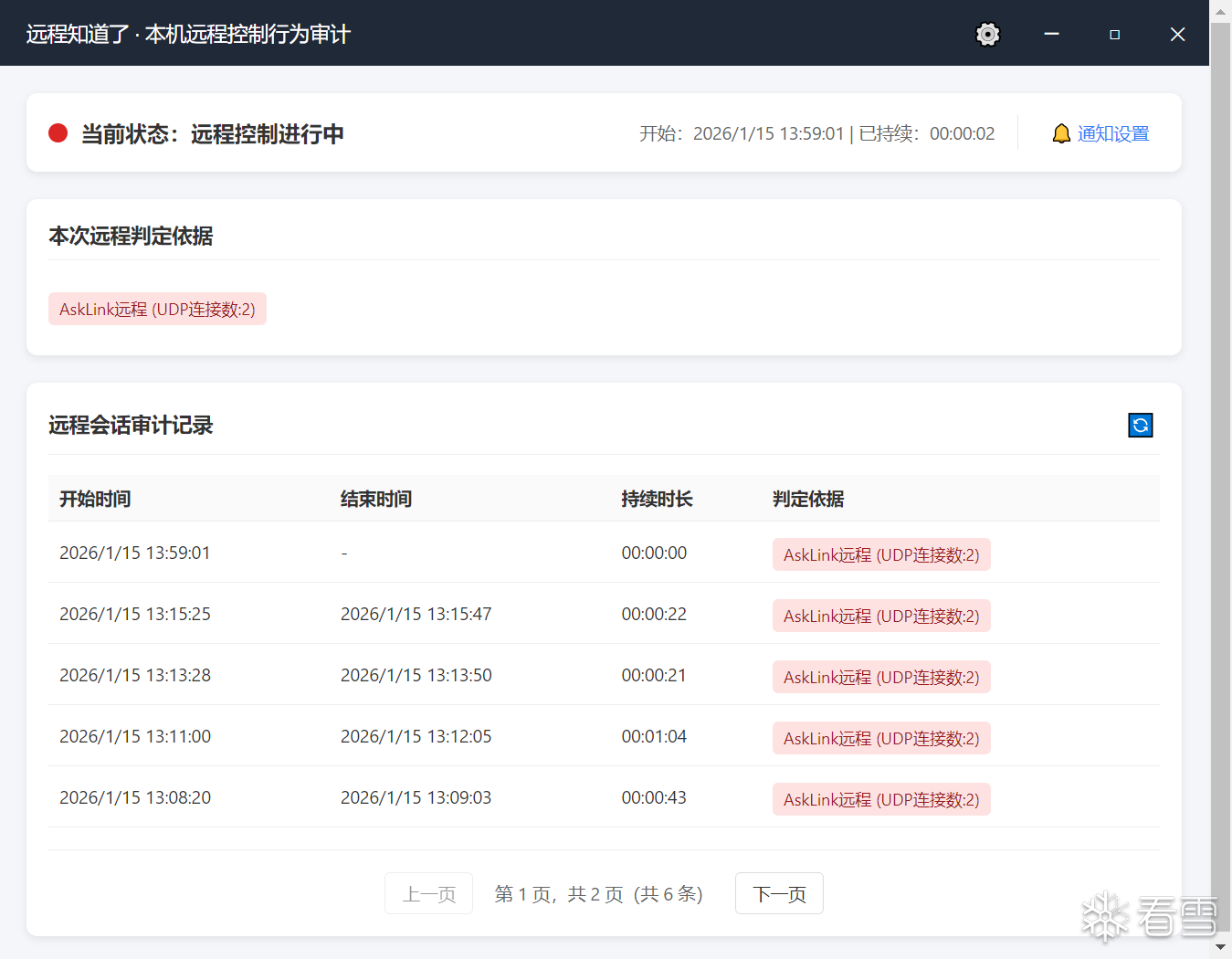Select AskLink tag in the 13:59:01 row

(x=881, y=554)
